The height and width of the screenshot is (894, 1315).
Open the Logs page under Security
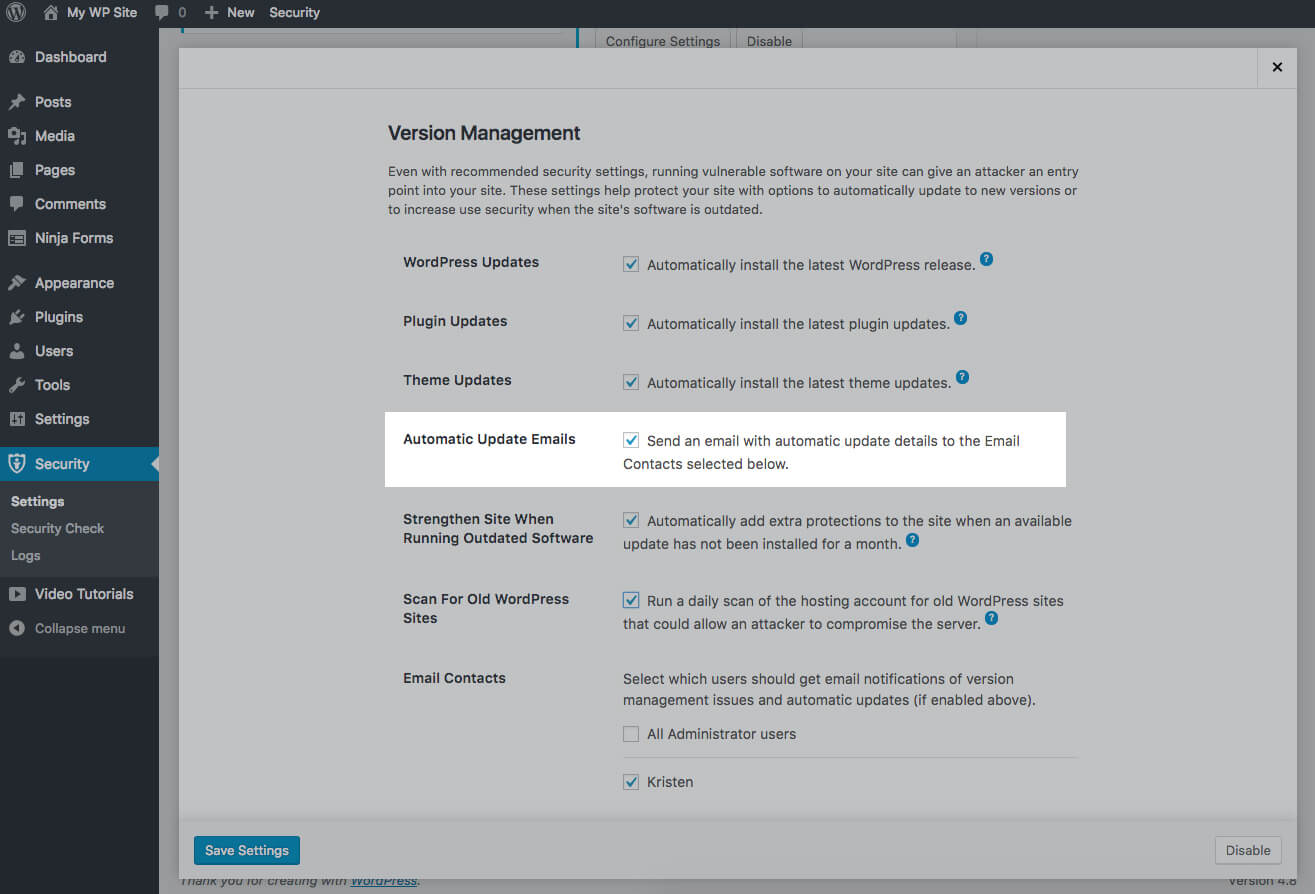pos(25,555)
